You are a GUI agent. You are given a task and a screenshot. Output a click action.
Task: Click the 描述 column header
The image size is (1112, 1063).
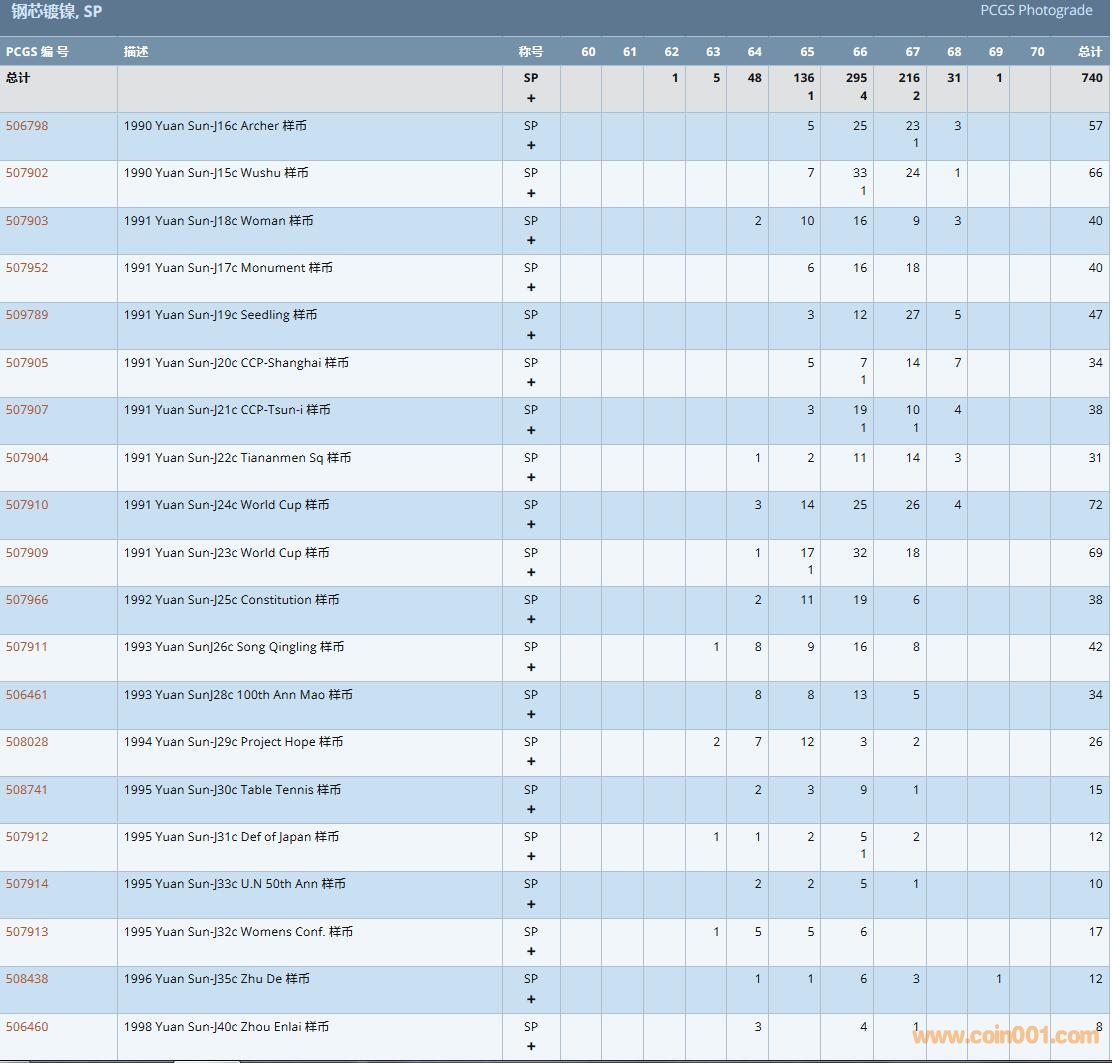point(136,52)
